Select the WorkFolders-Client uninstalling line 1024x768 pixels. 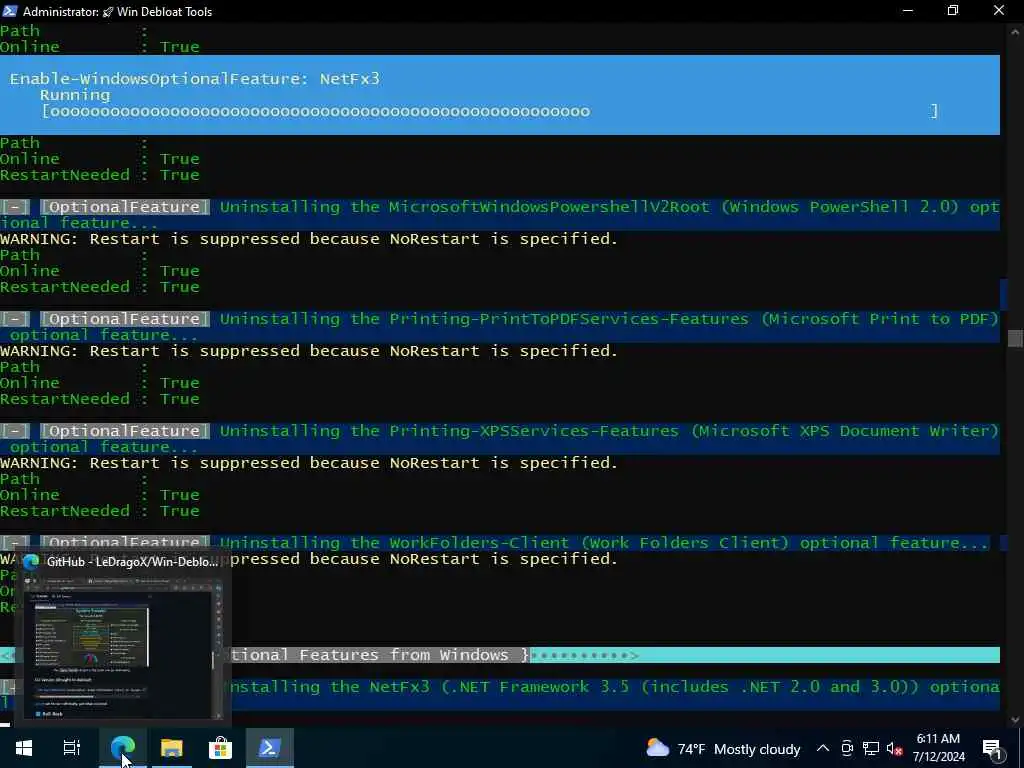coord(494,543)
